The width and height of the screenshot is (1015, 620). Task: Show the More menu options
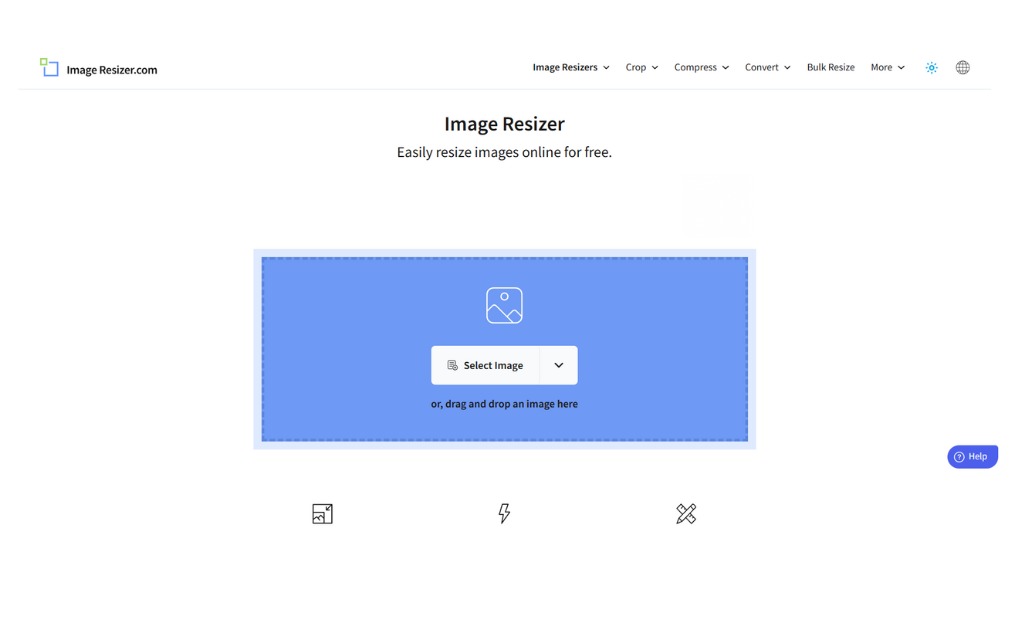[x=887, y=68]
